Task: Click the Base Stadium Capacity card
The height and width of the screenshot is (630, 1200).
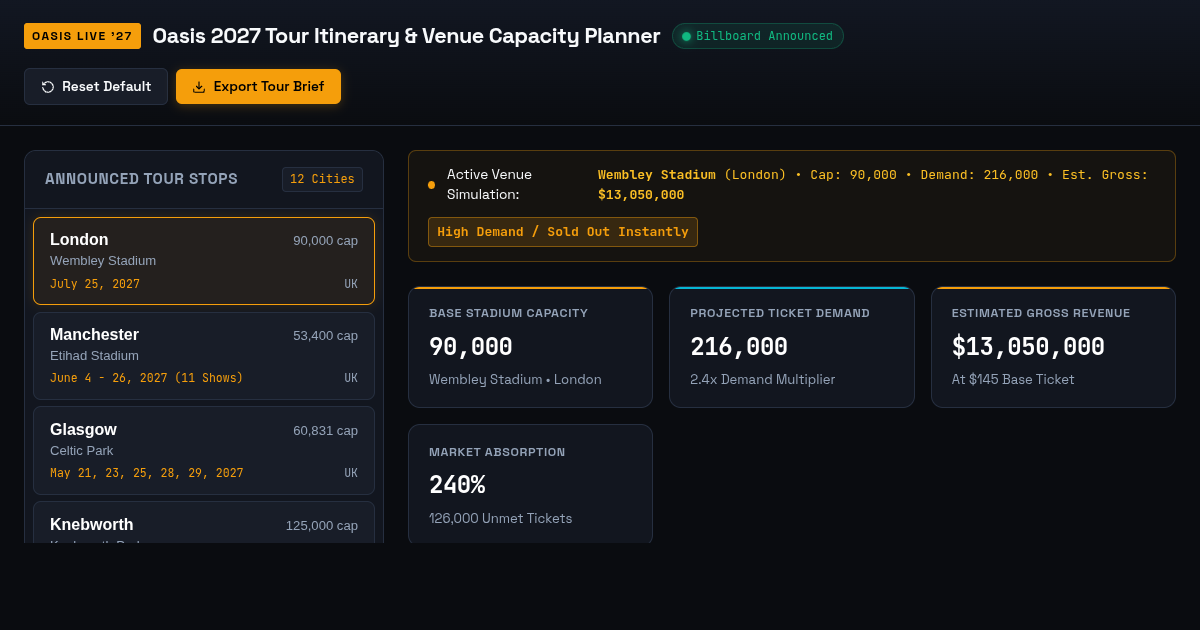Action: 530,347
